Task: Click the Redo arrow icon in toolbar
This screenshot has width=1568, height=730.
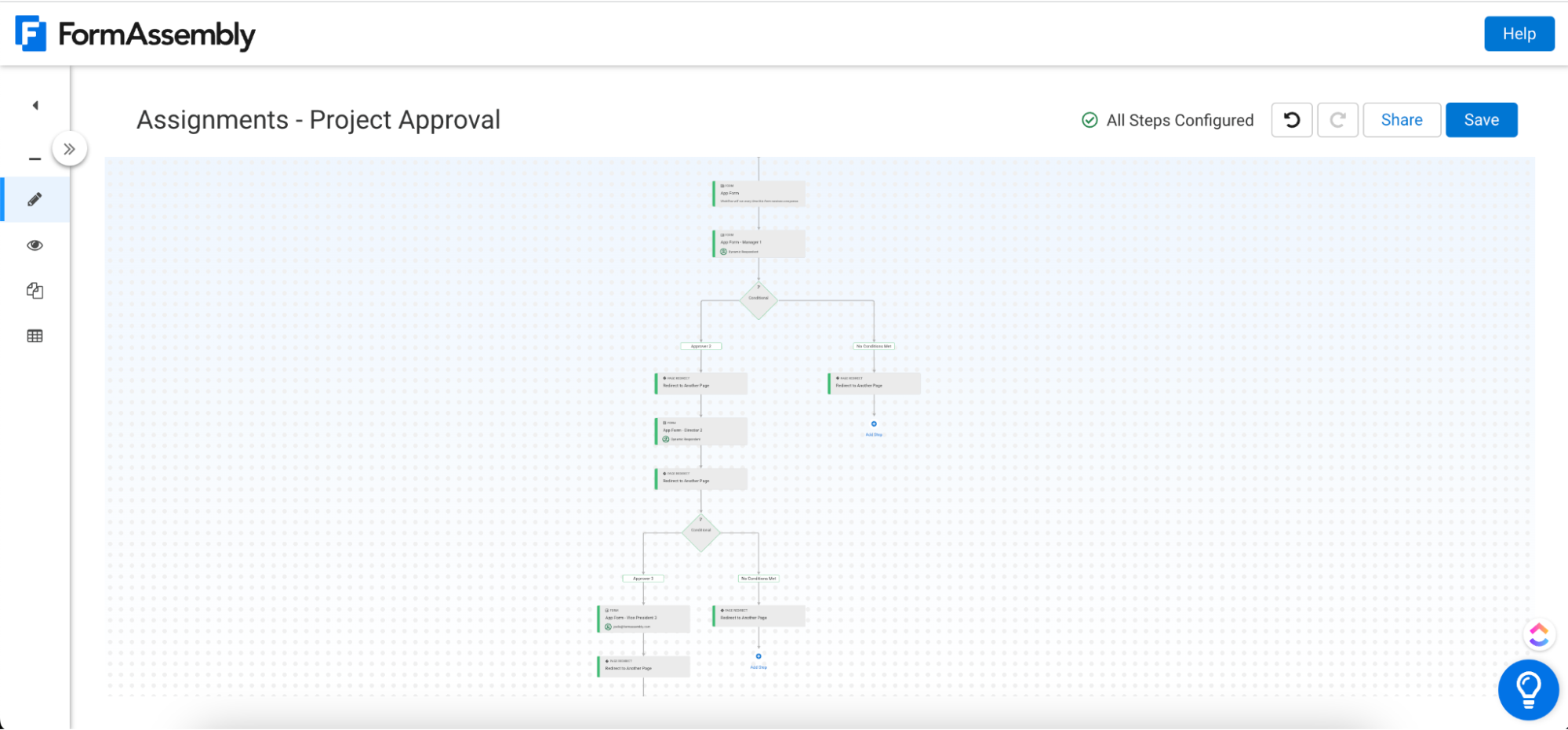Action: 1337,119
